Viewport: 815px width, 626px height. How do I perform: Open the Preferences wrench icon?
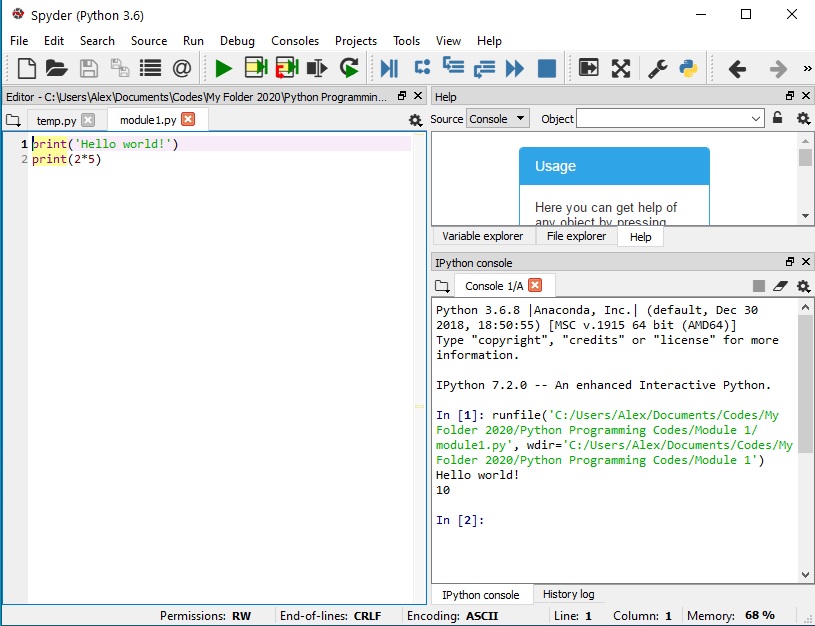[x=658, y=68]
